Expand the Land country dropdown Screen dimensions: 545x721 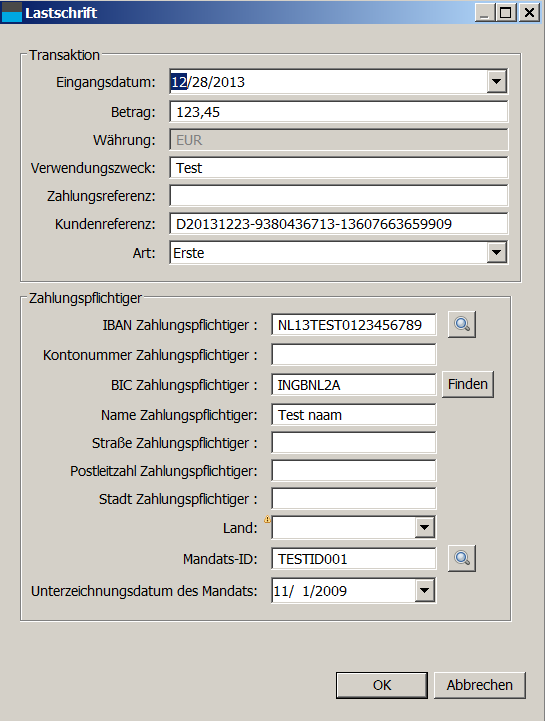(x=353, y=528)
